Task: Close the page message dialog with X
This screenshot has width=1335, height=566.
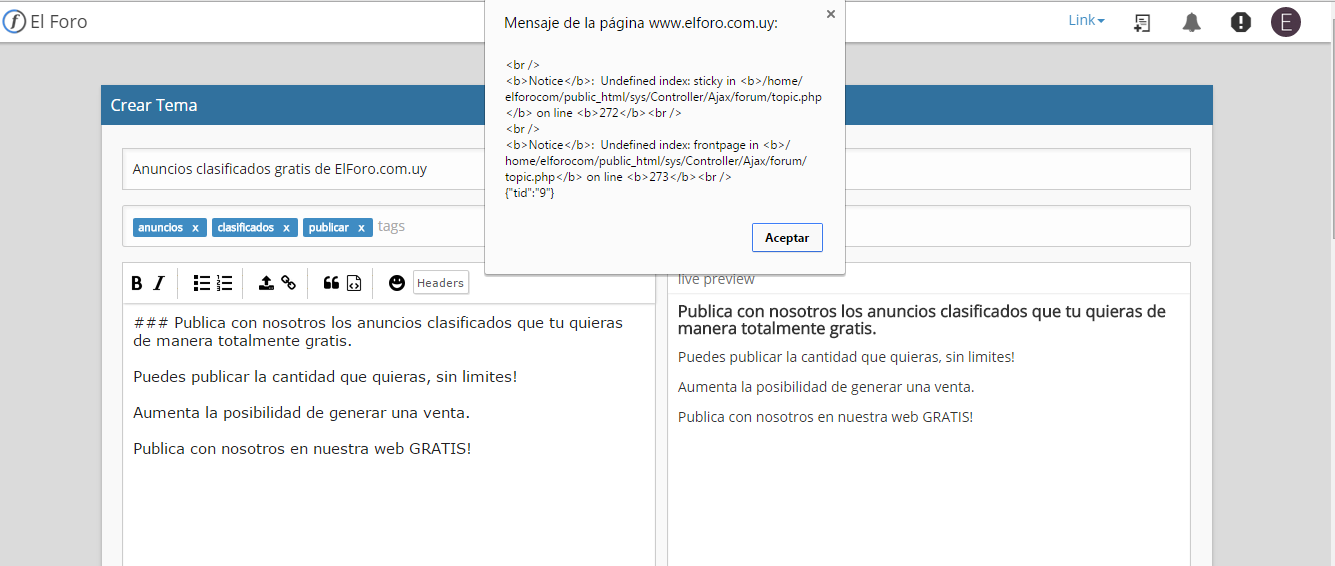Action: click(830, 14)
